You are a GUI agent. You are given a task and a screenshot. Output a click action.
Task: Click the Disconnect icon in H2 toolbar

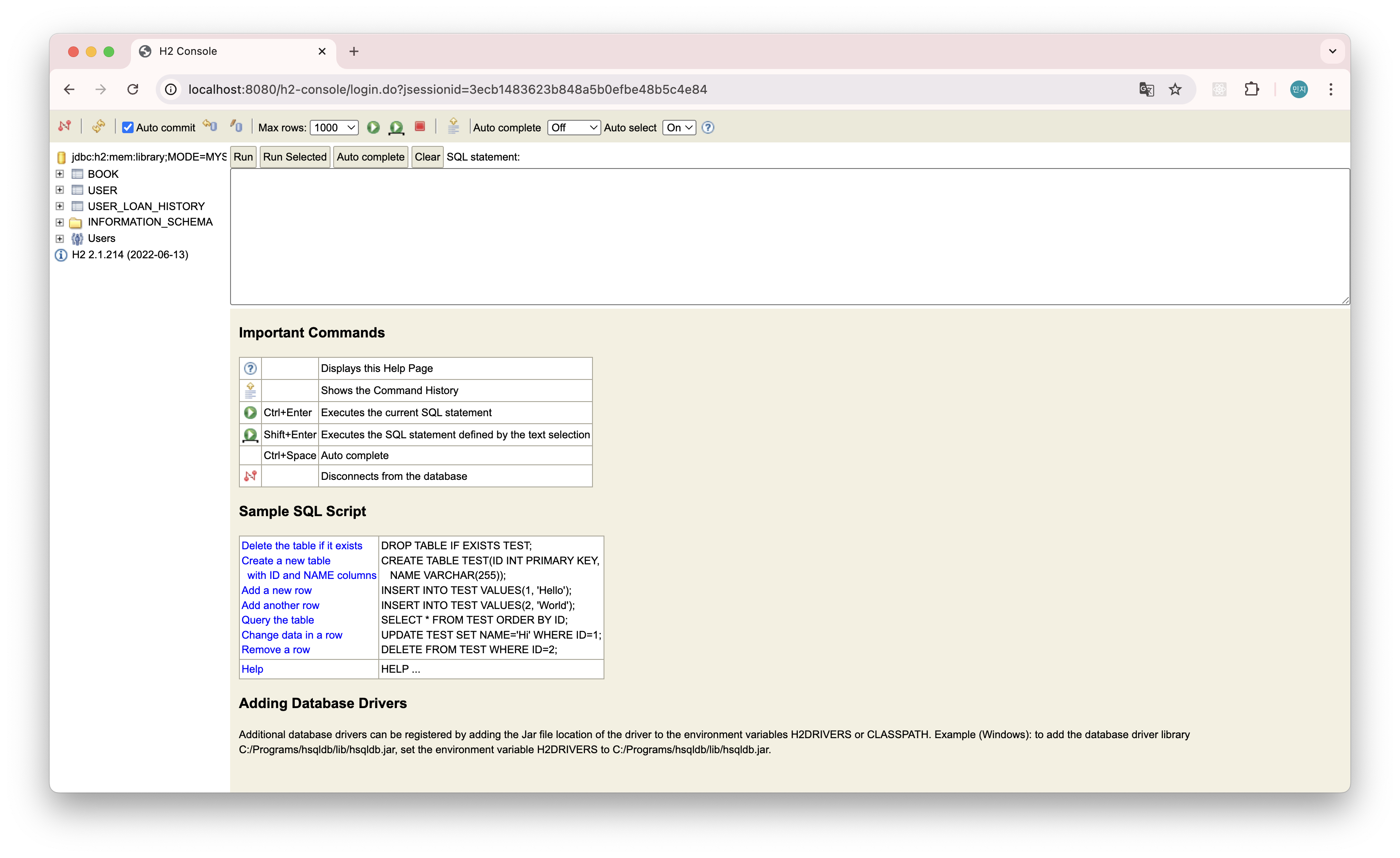click(65, 126)
